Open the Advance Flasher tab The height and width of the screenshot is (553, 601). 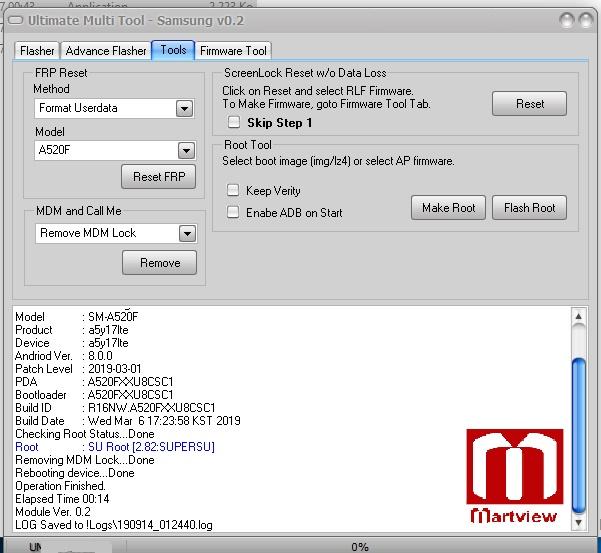[x=105, y=51]
